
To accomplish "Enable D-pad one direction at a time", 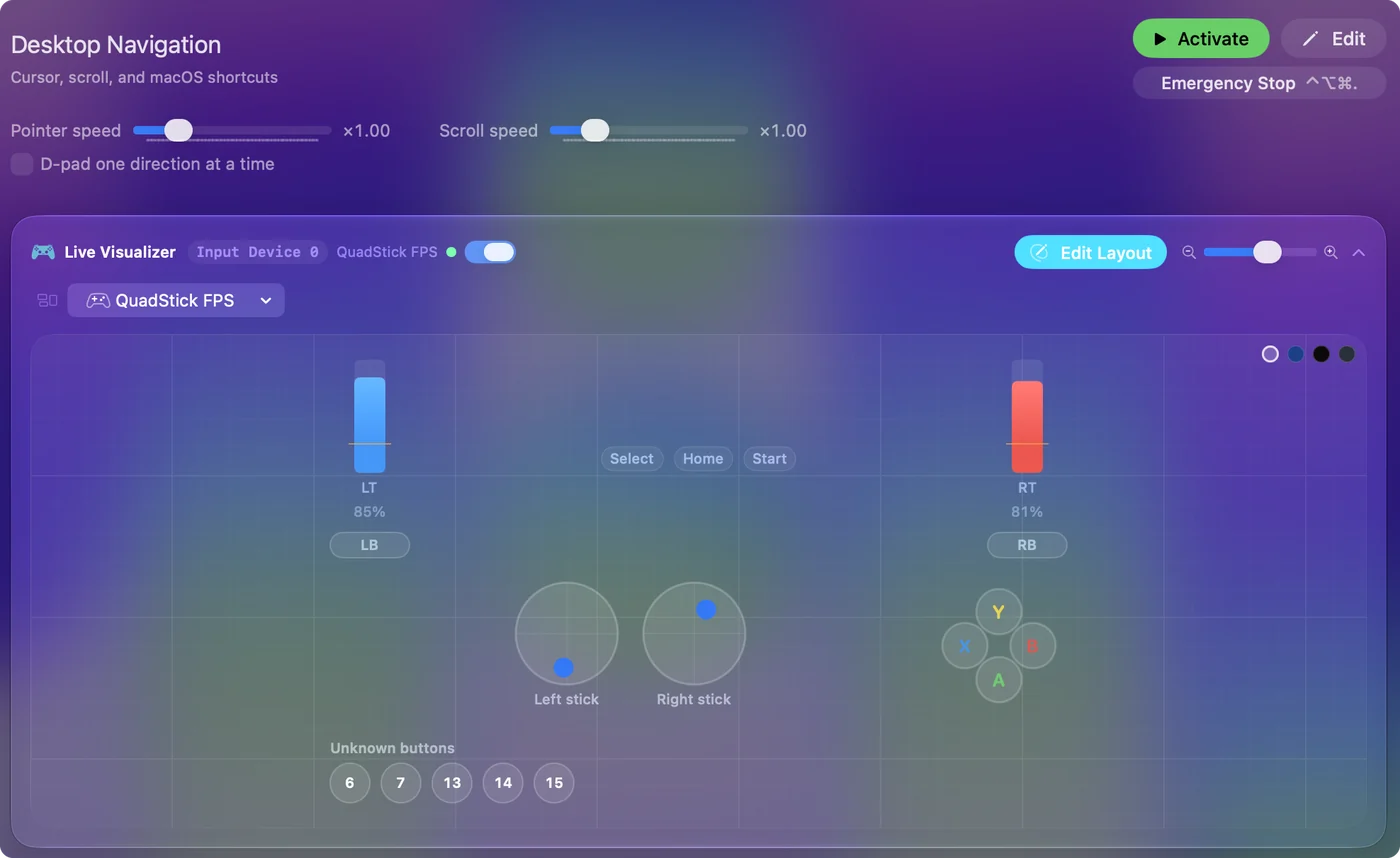I will (22, 164).
